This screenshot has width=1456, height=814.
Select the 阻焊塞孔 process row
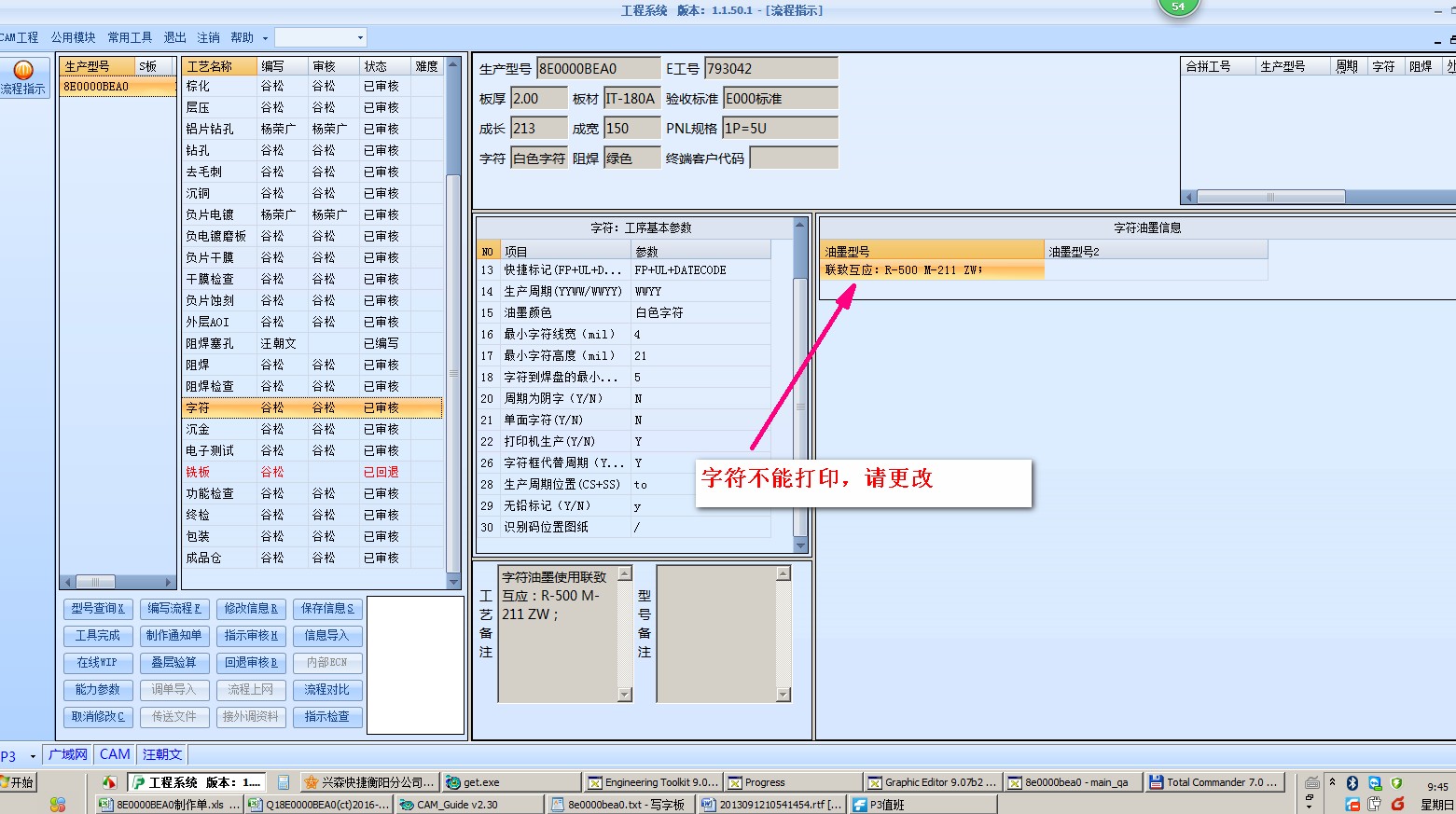312,343
